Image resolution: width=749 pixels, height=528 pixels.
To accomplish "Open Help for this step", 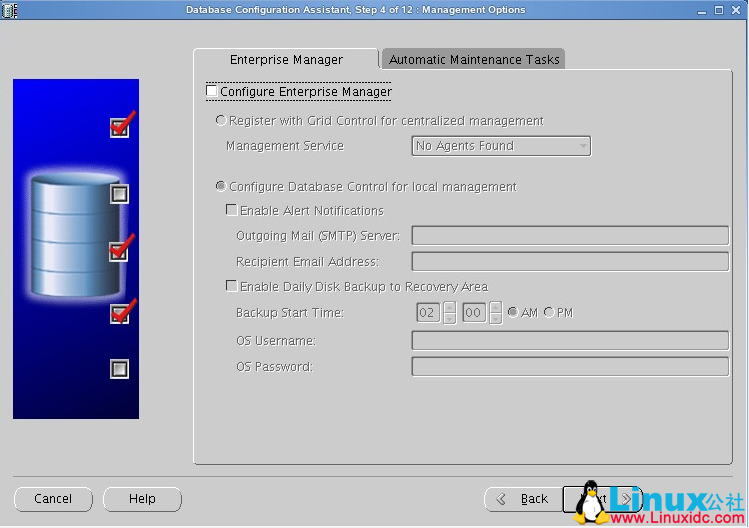I will (x=142, y=499).
